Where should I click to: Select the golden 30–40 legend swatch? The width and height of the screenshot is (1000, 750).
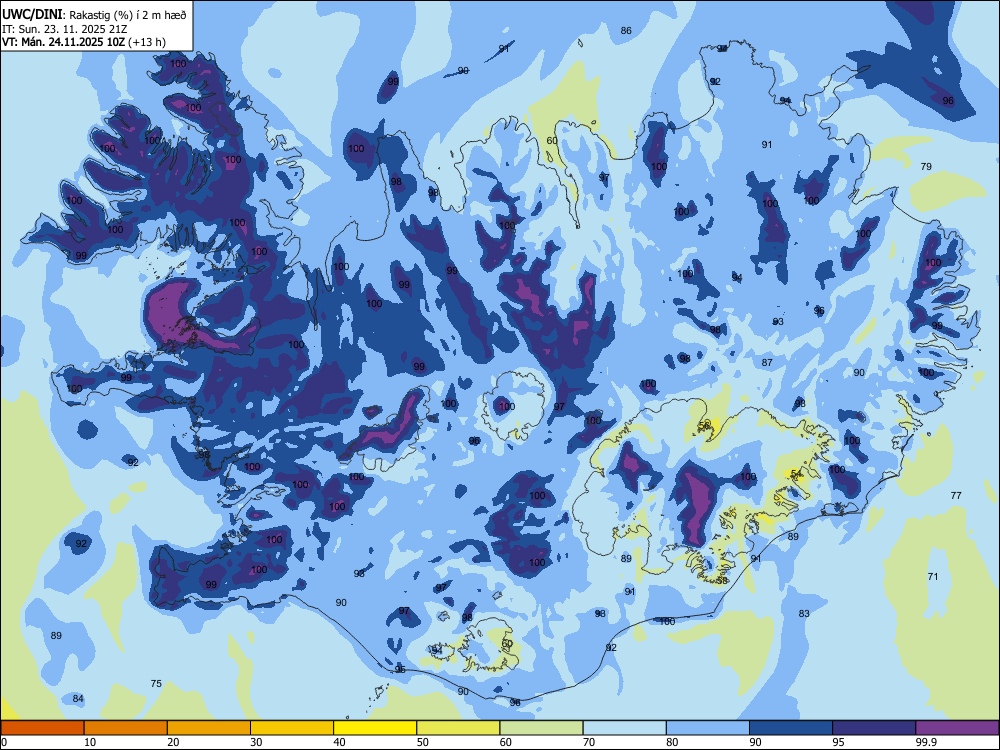coord(292,728)
